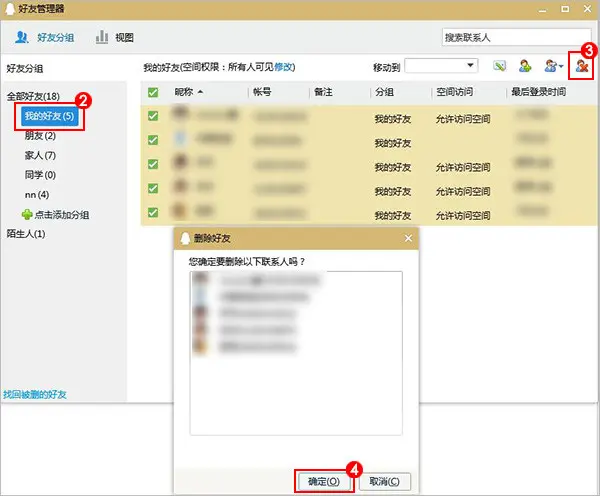Screen dimensions: 600x496
Task: Select 全部好友(18) group
Action: (33, 96)
